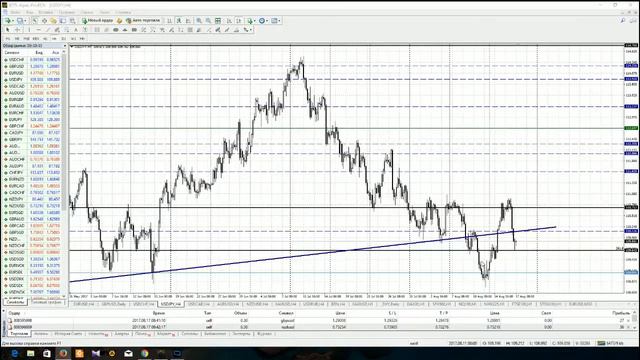This screenshot has width=640, height=360.
Task: Switch to the Тиковый график tab
Action: [47, 302]
